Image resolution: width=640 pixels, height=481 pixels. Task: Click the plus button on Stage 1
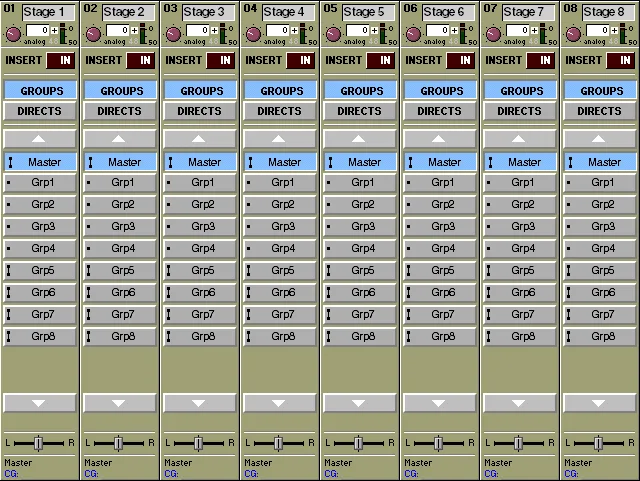(54, 30)
